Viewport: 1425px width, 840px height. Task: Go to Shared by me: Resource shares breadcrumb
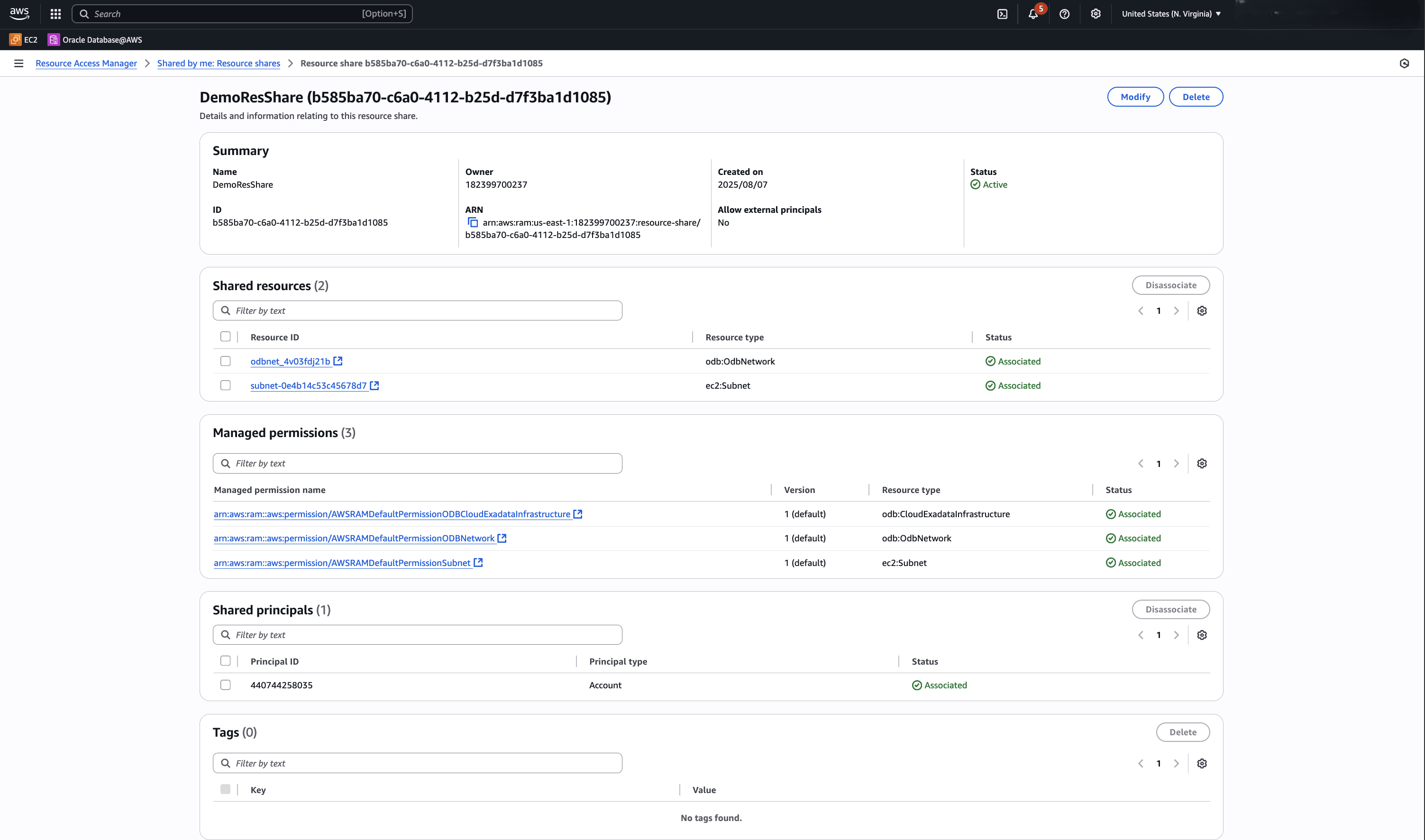pos(219,64)
